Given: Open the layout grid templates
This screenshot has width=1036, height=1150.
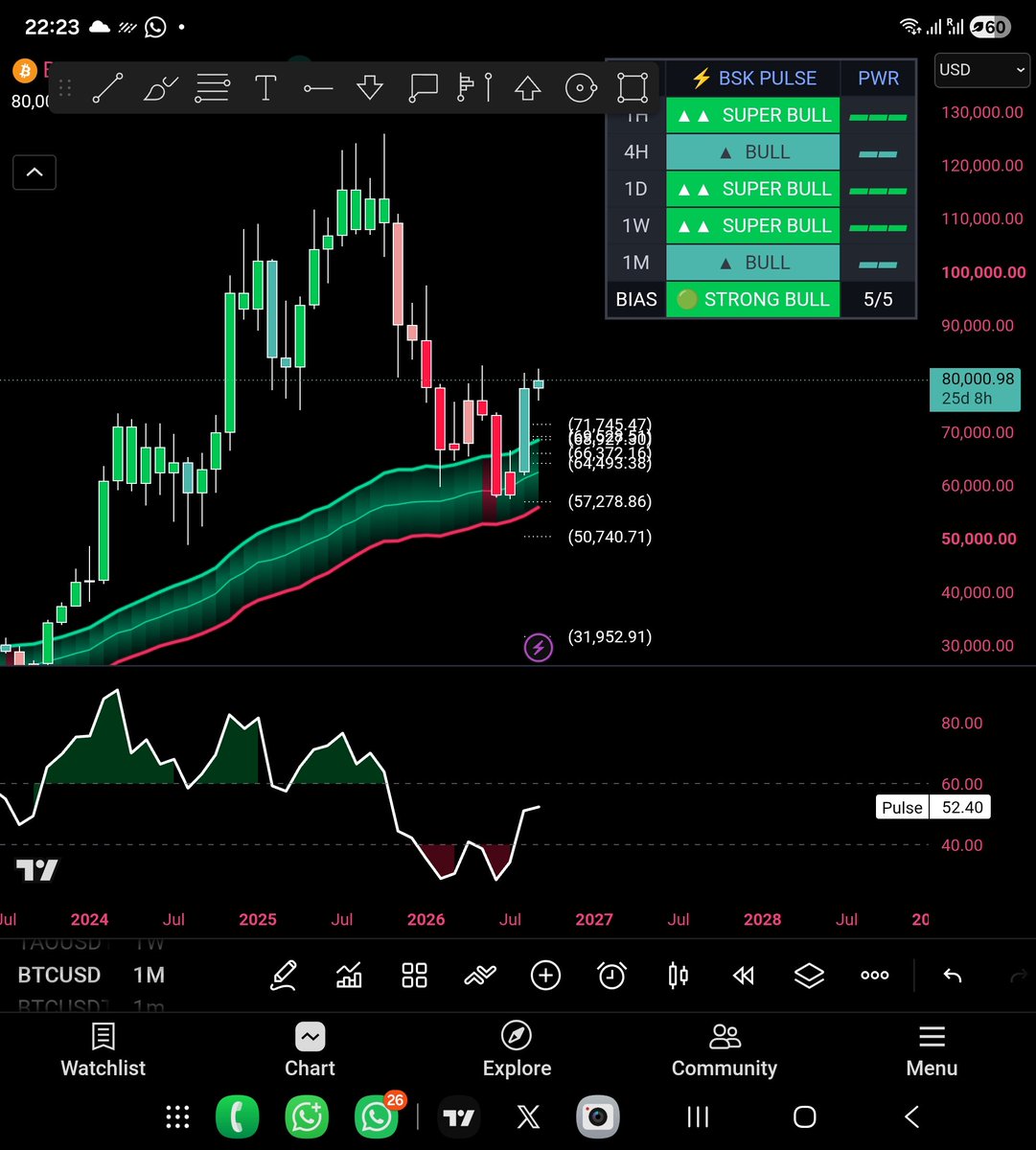Looking at the screenshot, I should point(414,976).
